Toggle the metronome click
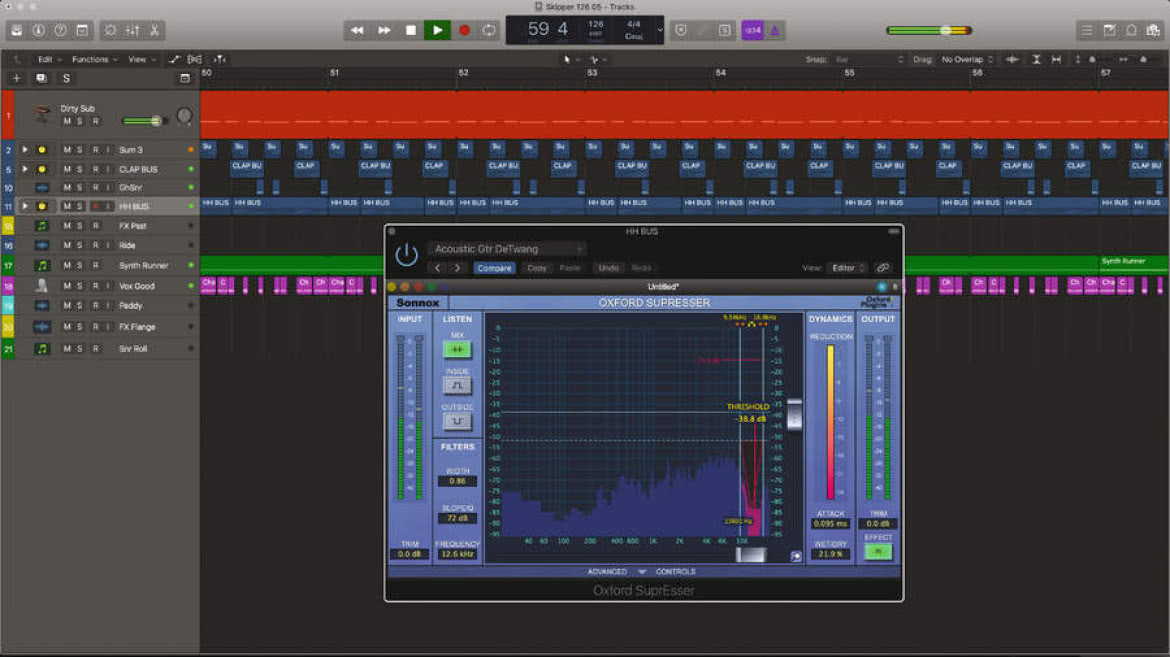1170x657 pixels. [x=775, y=31]
